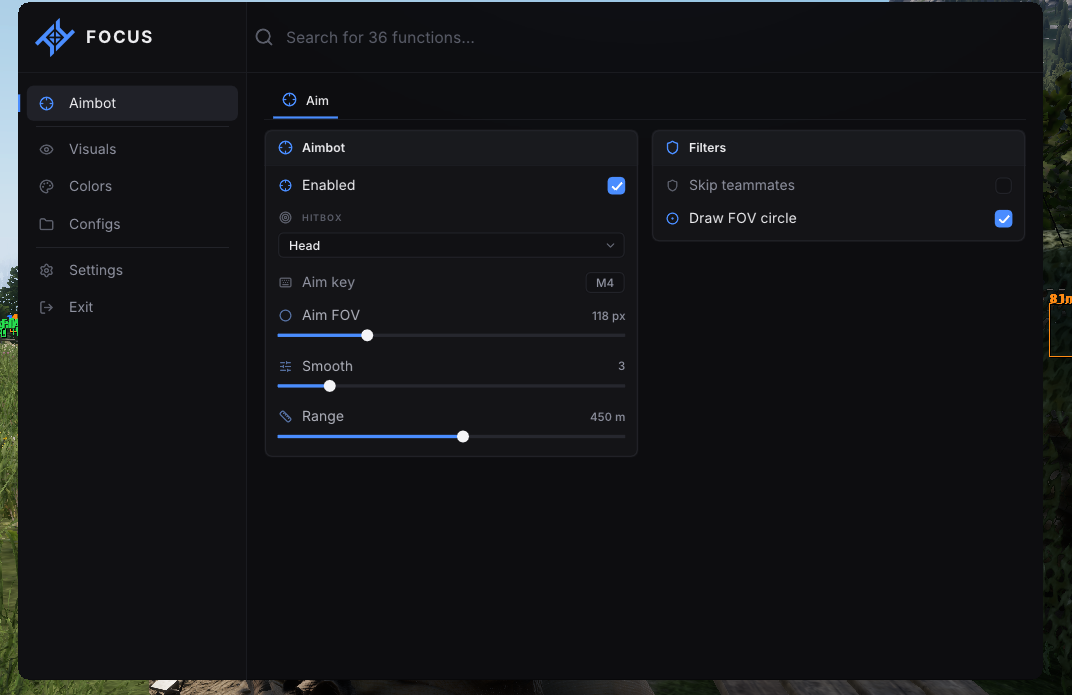Click the Exit door-arrow icon
1072x695 pixels.
pyautogui.click(x=46, y=308)
